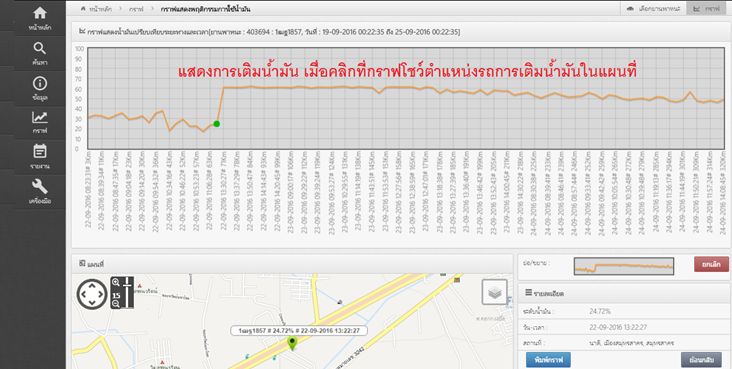Open the Search (ค้นหา) magnifier in sidebar
Viewport: 732px width, 369px height.
point(40,48)
